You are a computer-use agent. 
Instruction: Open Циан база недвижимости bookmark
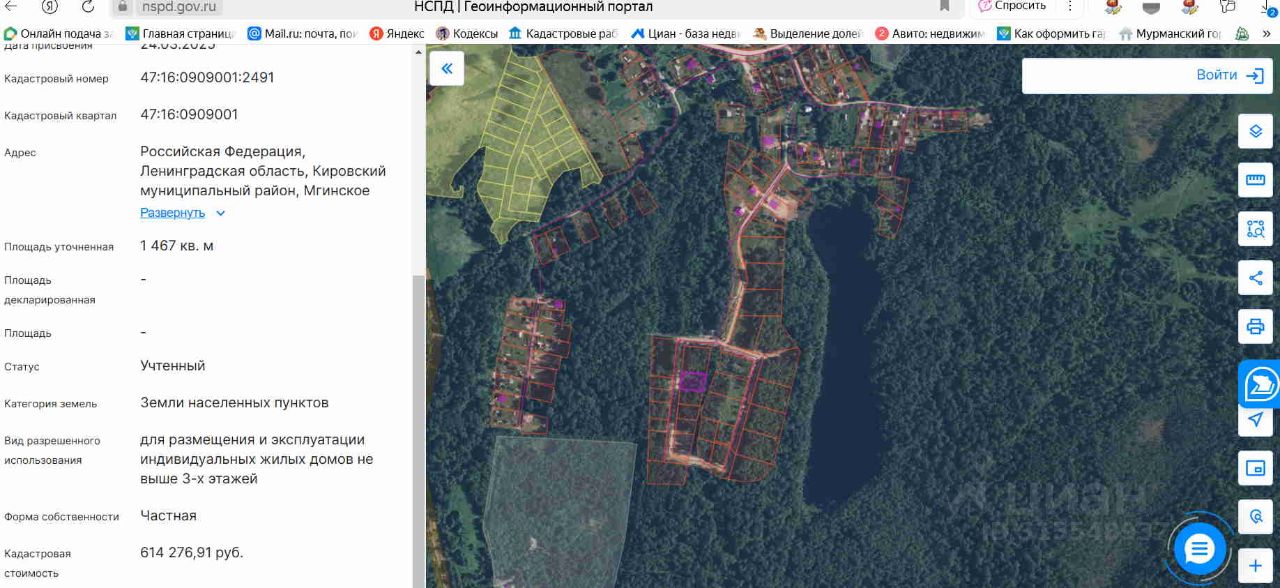[685, 33]
